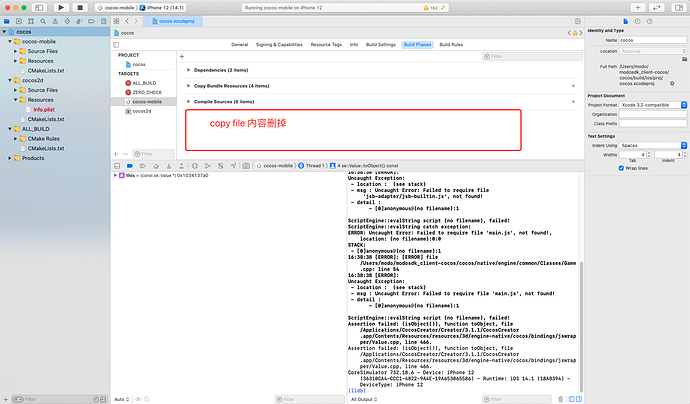Image resolution: width=690 pixels, height=404 pixels.
Task: Hide the debug area with its toggle
Action: coord(117,166)
